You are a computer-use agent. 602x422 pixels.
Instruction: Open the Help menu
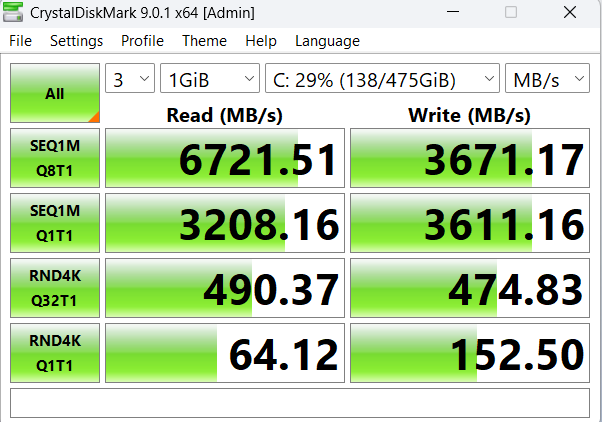pos(260,41)
